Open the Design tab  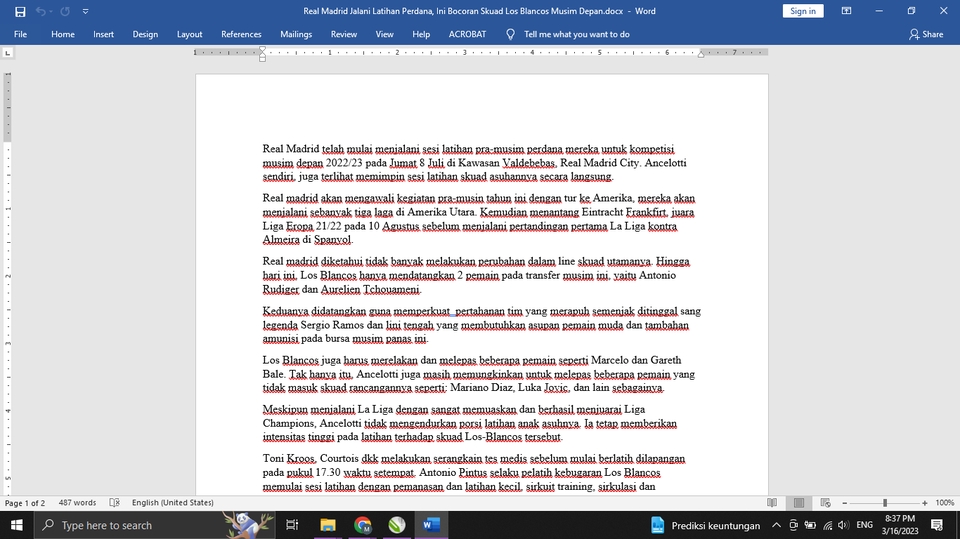tap(145, 34)
